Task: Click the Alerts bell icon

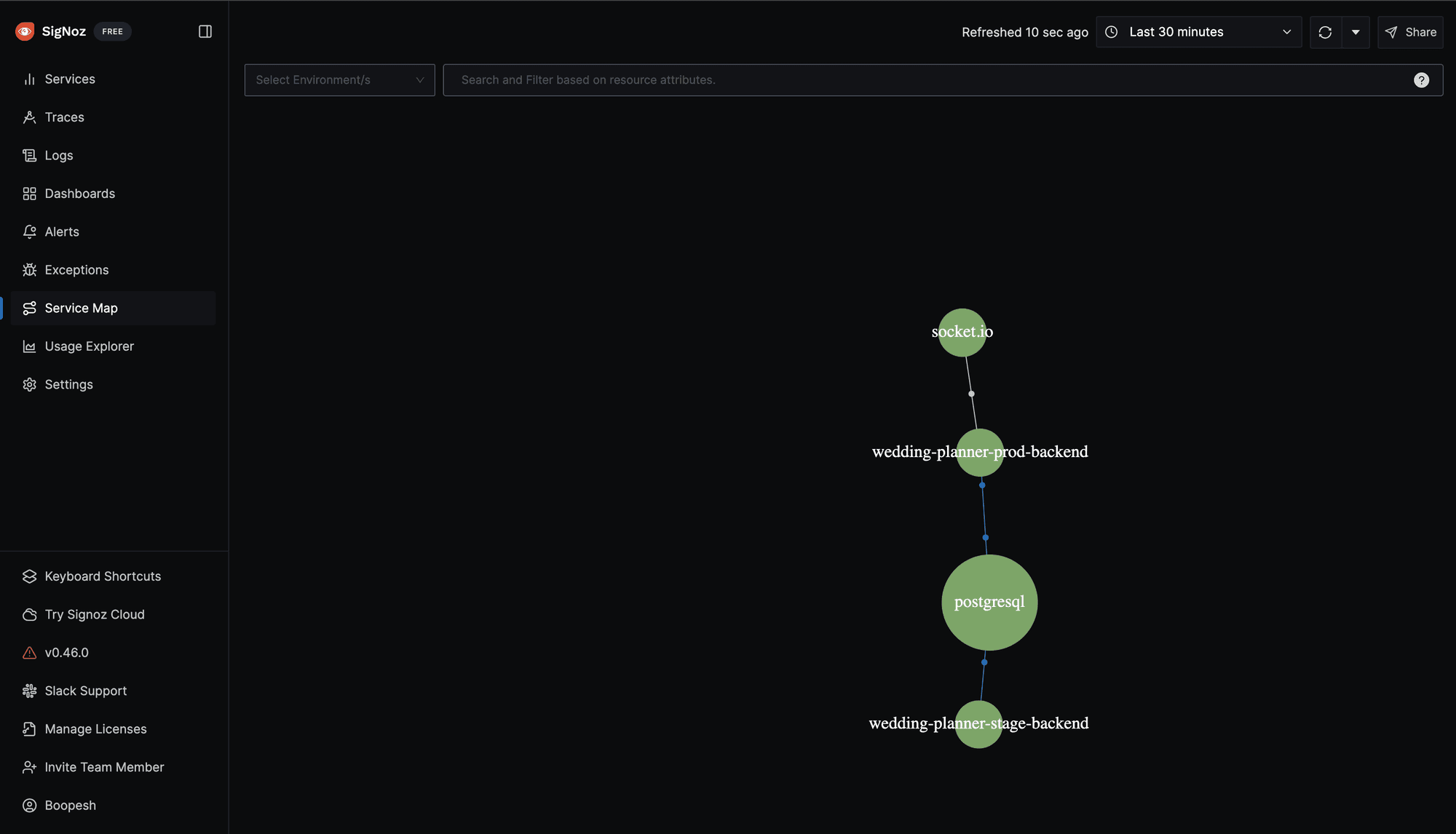Action: pos(29,231)
